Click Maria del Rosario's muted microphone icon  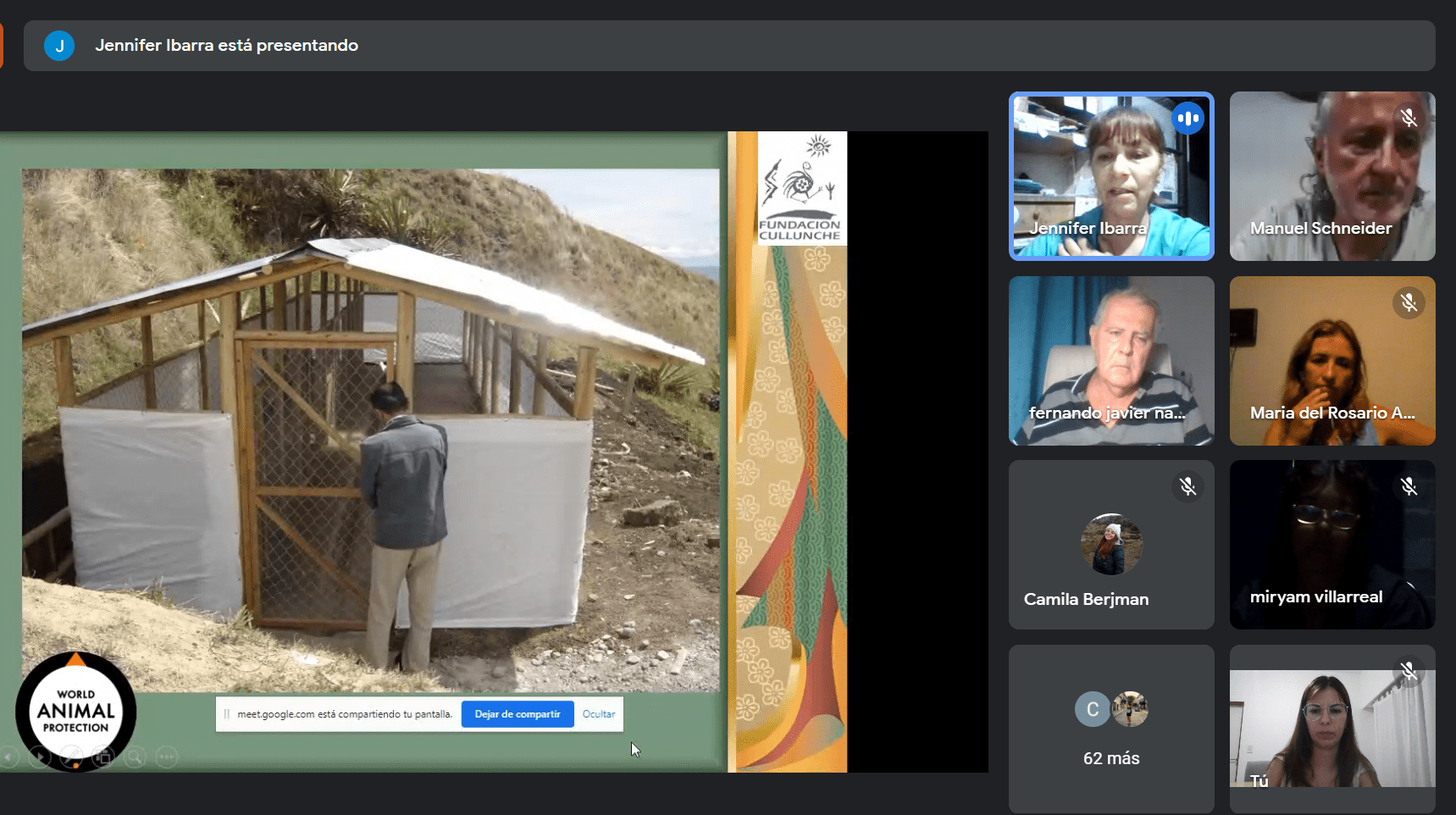1409,302
